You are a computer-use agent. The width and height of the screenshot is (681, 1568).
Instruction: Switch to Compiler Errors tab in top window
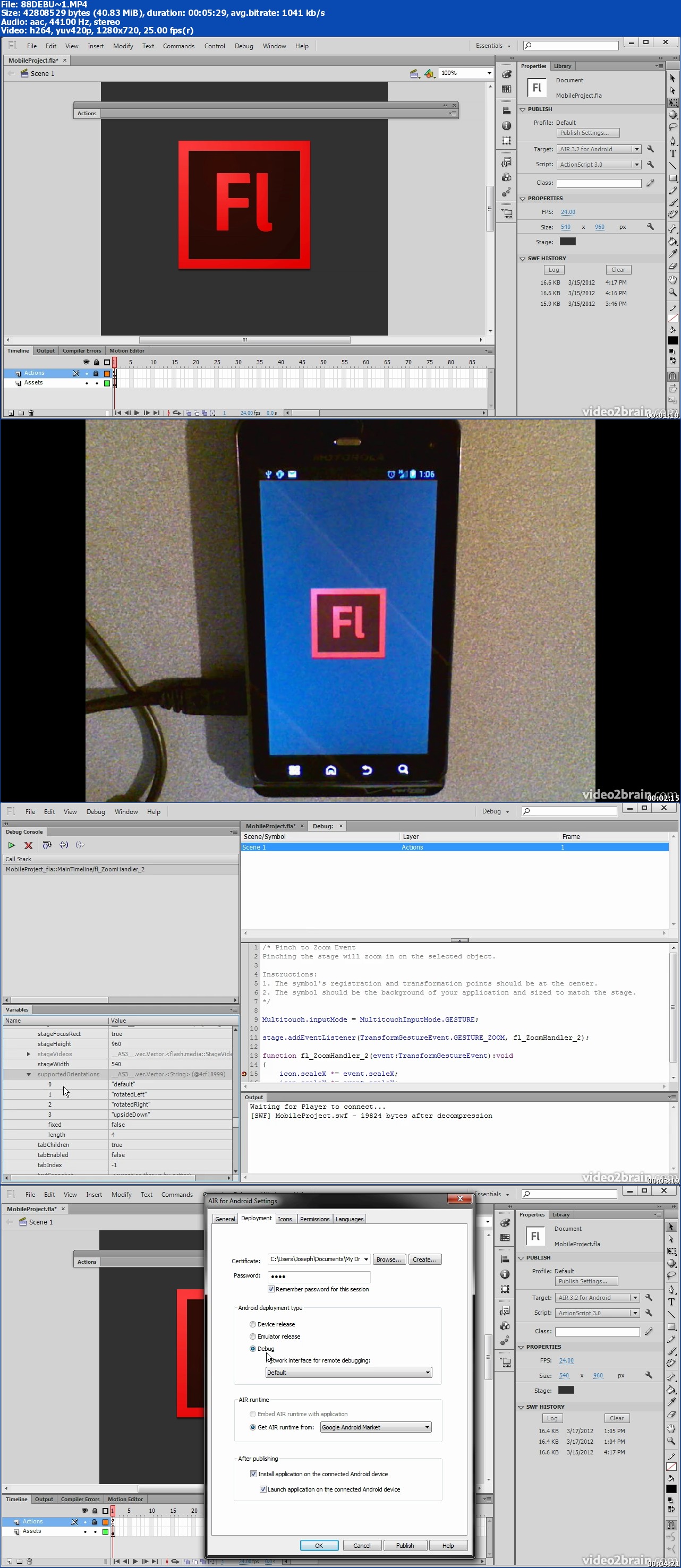coord(82,350)
